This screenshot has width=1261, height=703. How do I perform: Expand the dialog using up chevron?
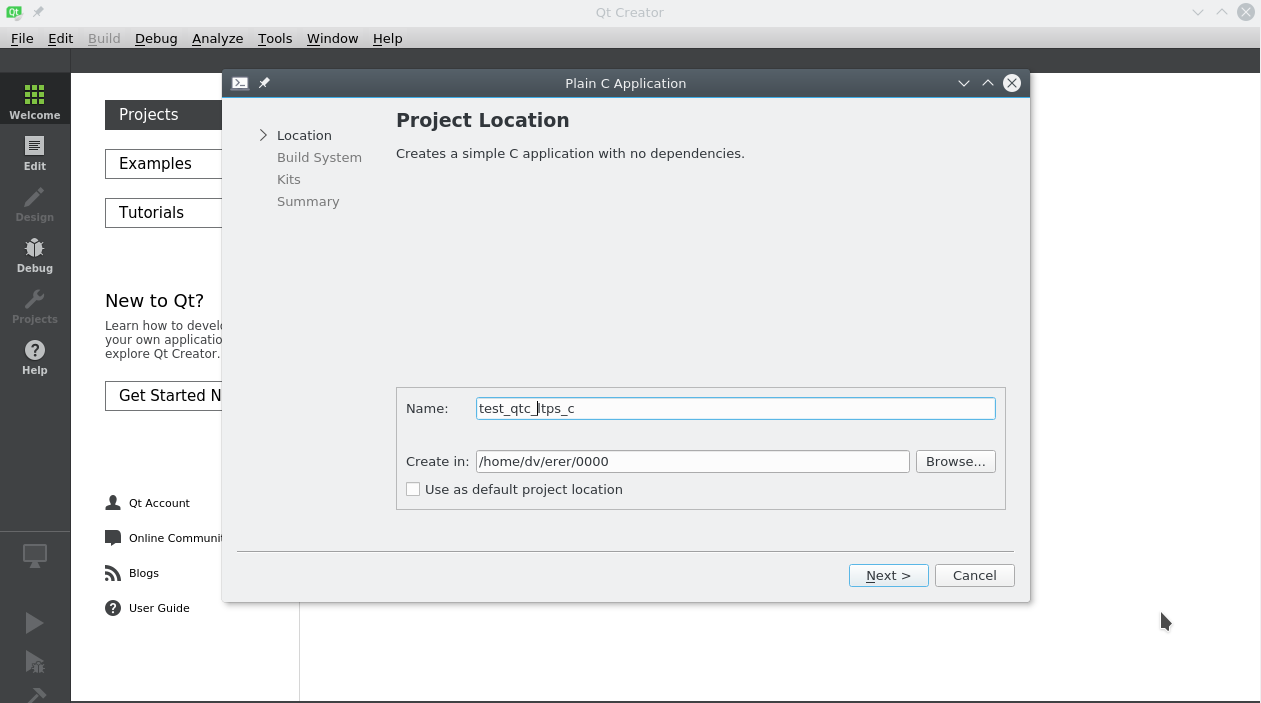(x=987, y=83)
